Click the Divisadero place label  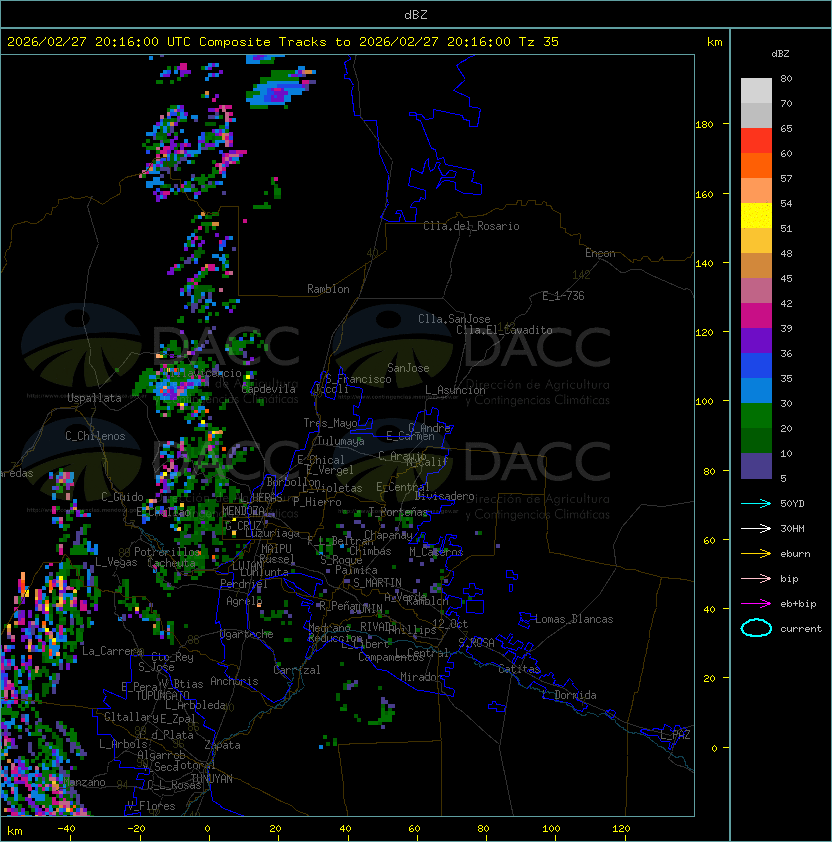tap(444, 496)
